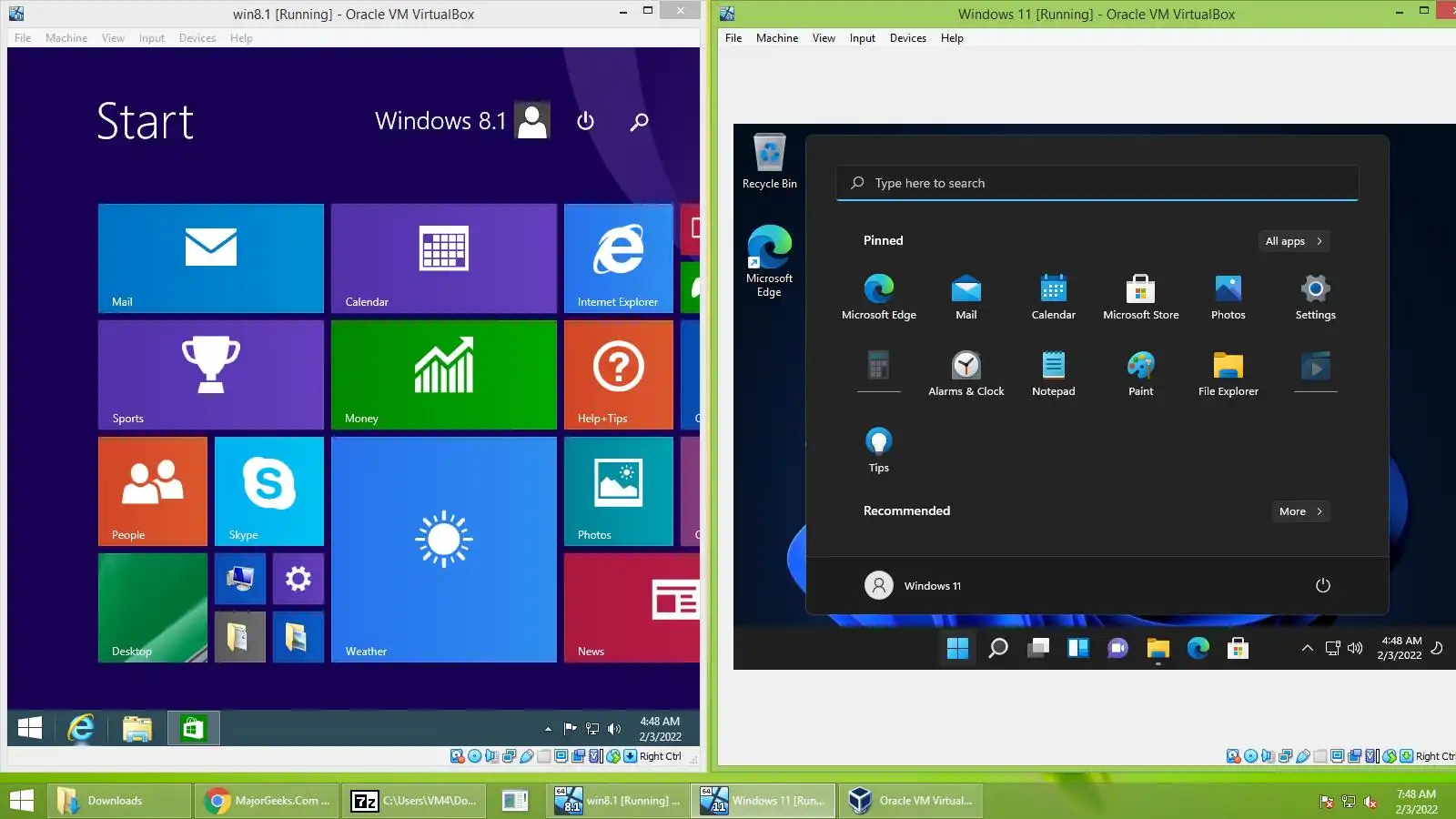
Task: Switch to Oracle VM VirtualBox Manager on taskbar
Action: click(x=912, y=801)
